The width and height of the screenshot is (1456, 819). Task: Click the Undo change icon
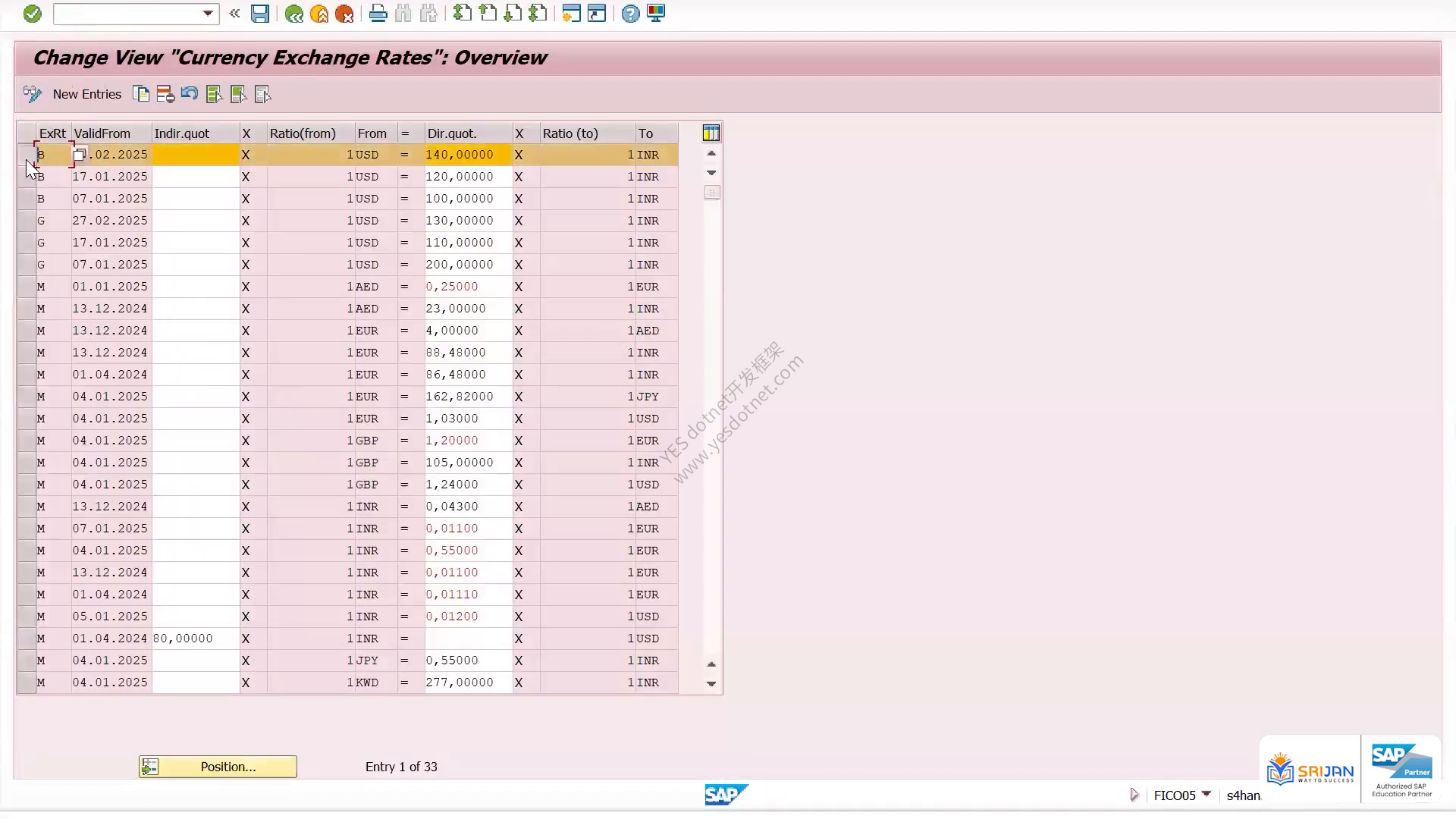coord(190,94)
